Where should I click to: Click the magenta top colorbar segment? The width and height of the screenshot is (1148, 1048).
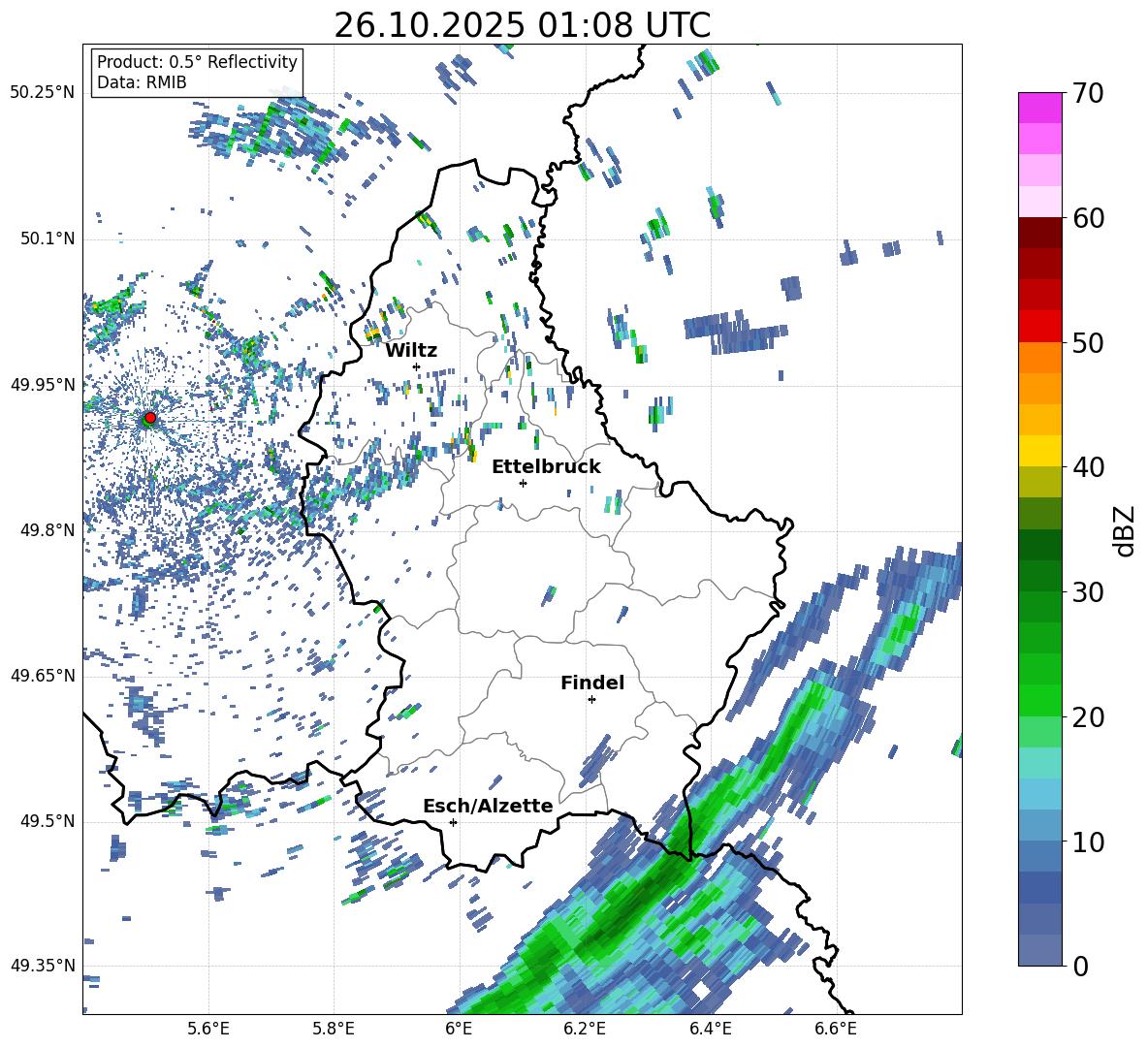point(1039,109)
